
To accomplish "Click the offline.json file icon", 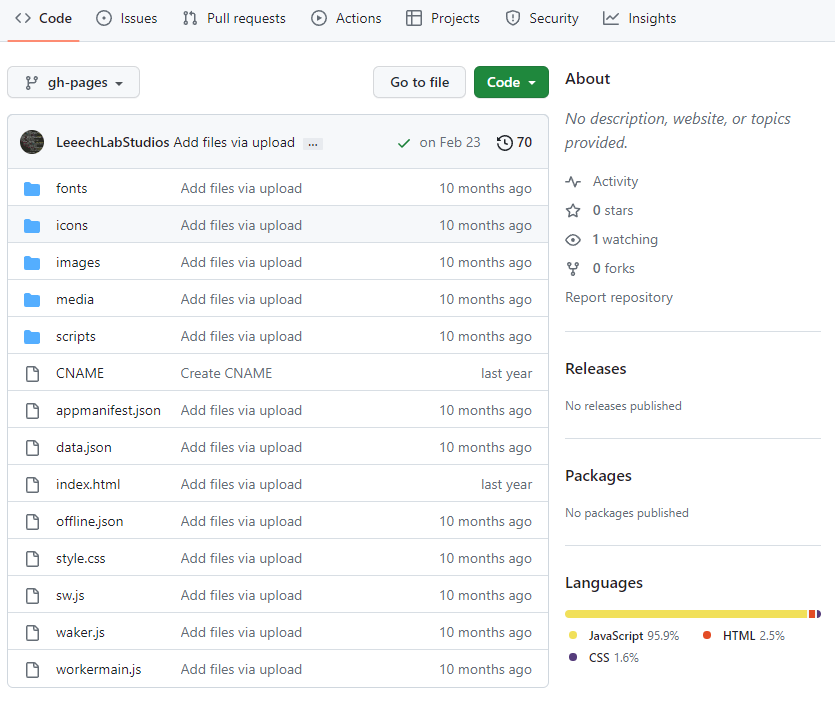I will (x=32, y=522).
